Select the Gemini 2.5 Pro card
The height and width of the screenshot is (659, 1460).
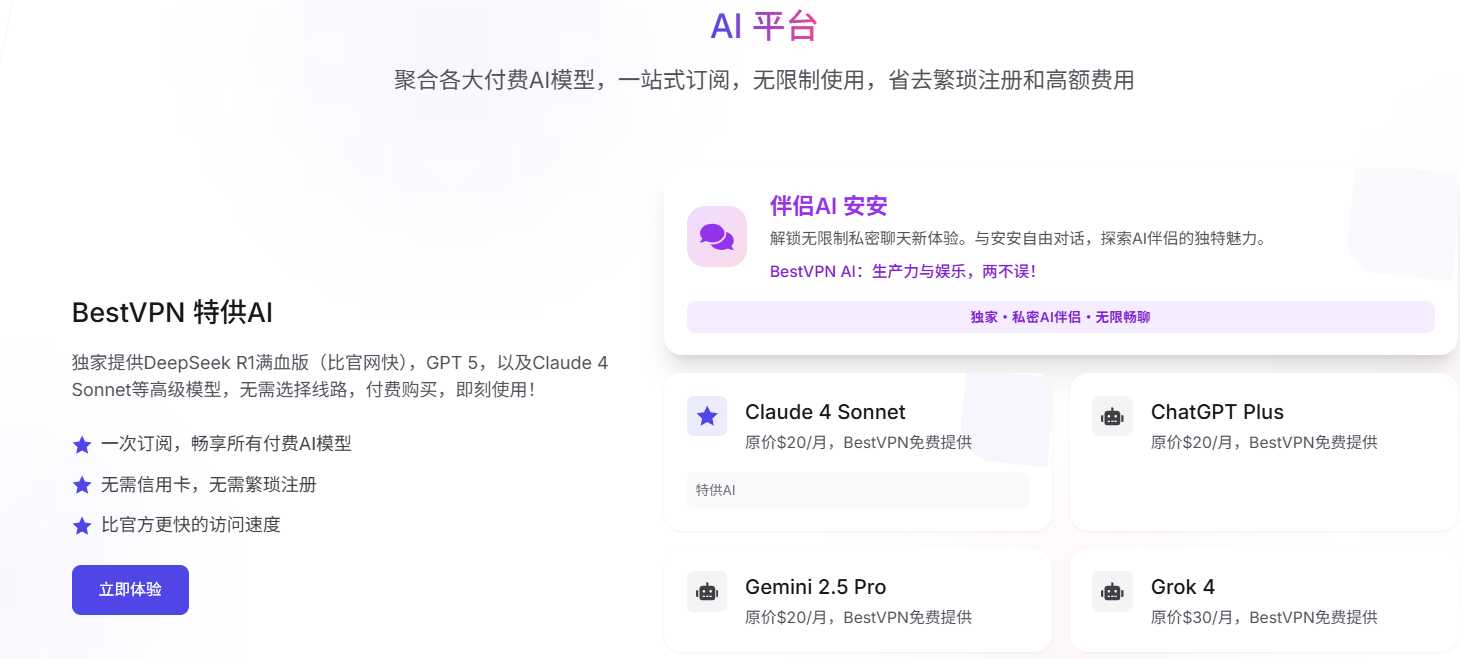click(x=858, y=598)
